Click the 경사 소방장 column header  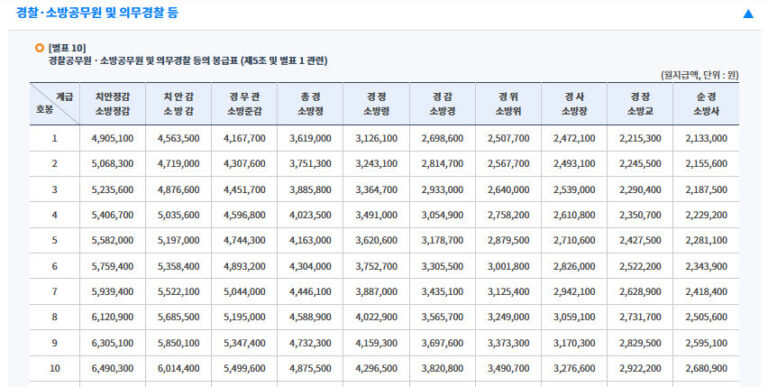(574, 104)
